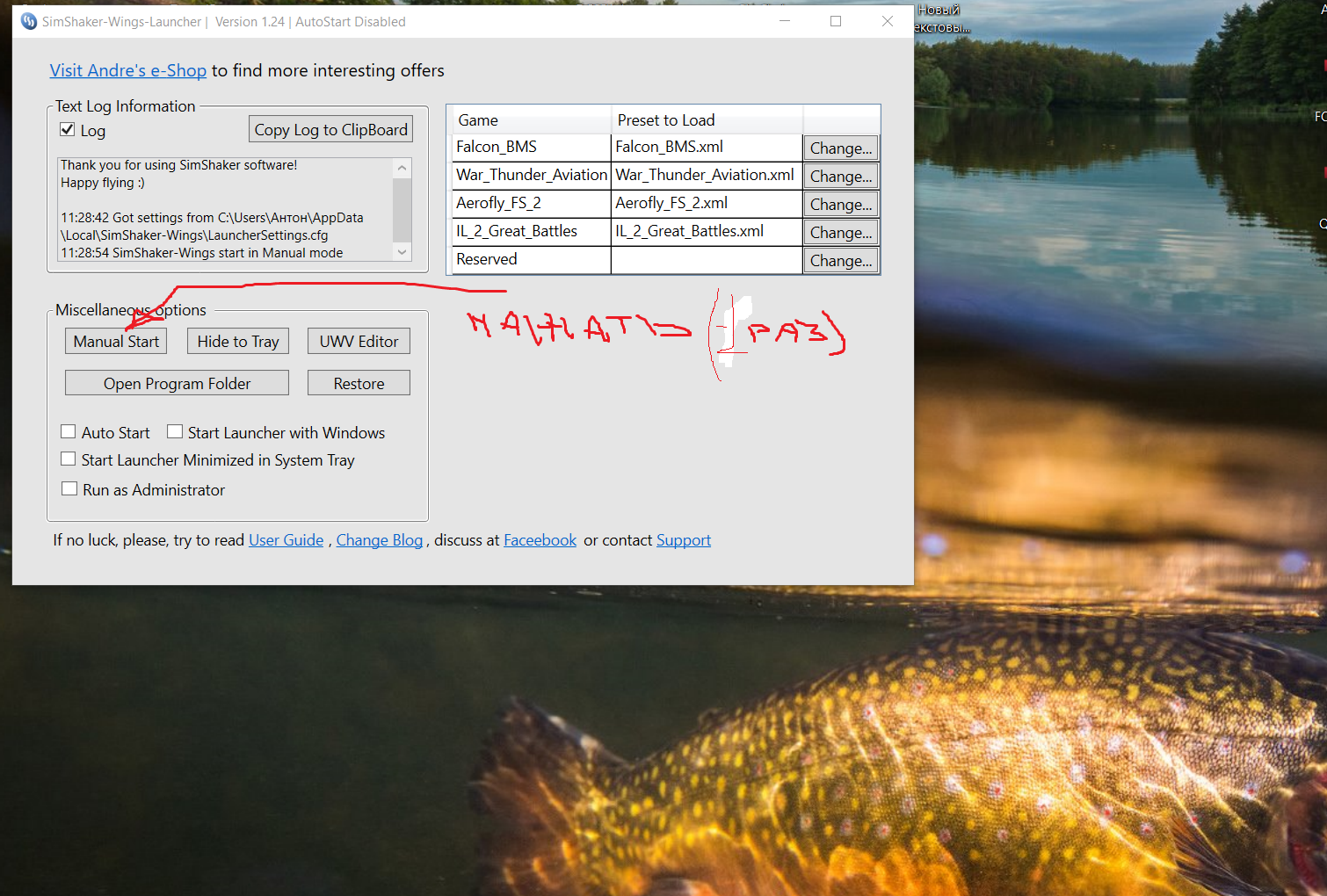This screenshot has width=1327, height=896.
Task: Click Hide to Tray button
Action: pos(237,341)
